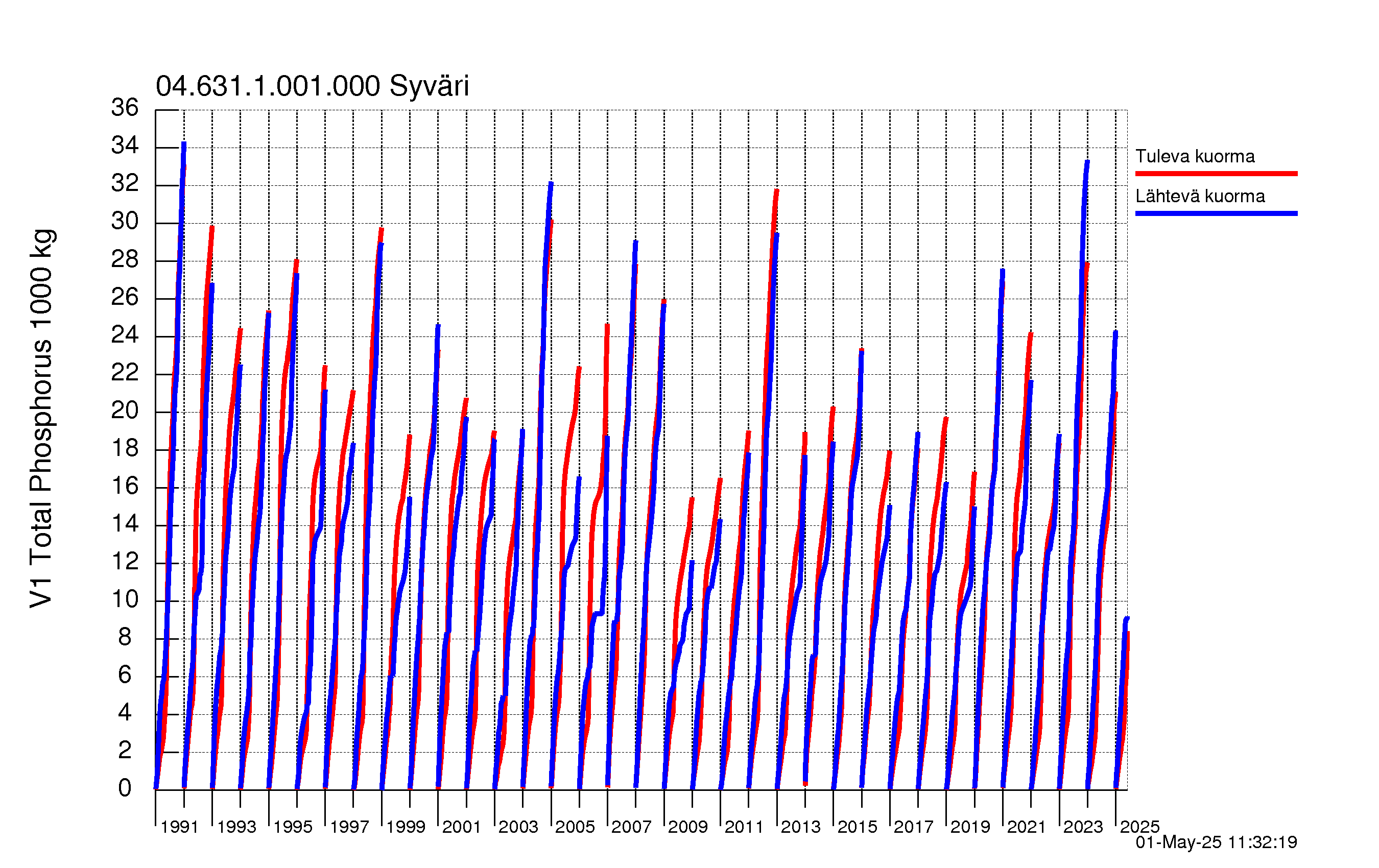Click the y-axis value 0

[125, 788]
